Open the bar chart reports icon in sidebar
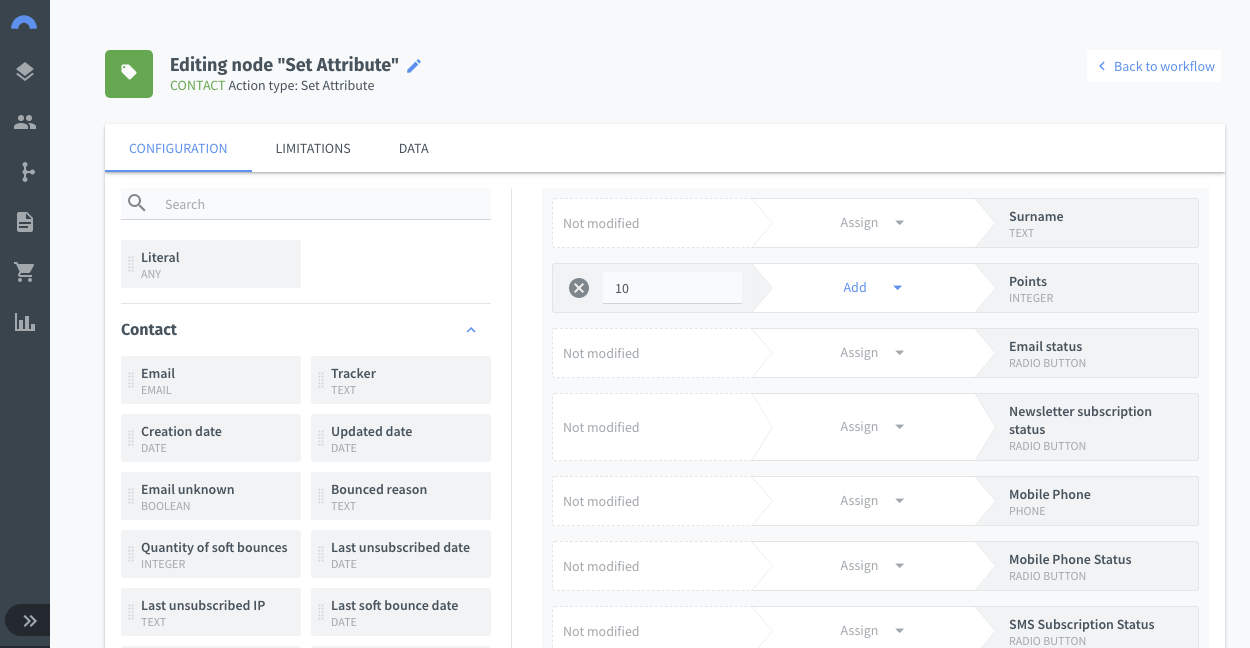 click(25, 322)
